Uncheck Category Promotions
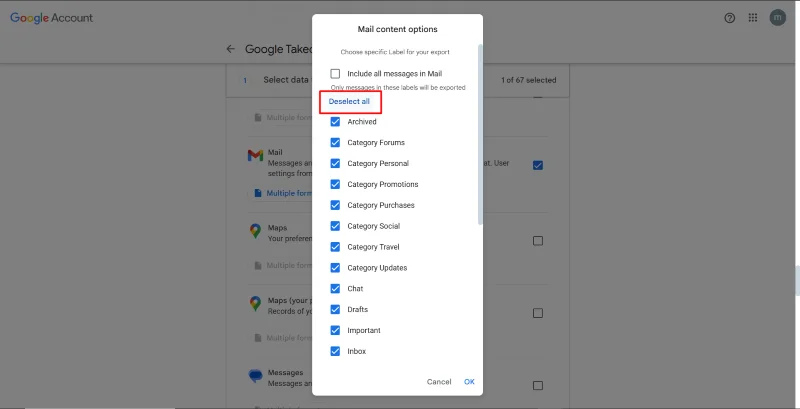This screenshot has width=800, height=409. [335, 184]
